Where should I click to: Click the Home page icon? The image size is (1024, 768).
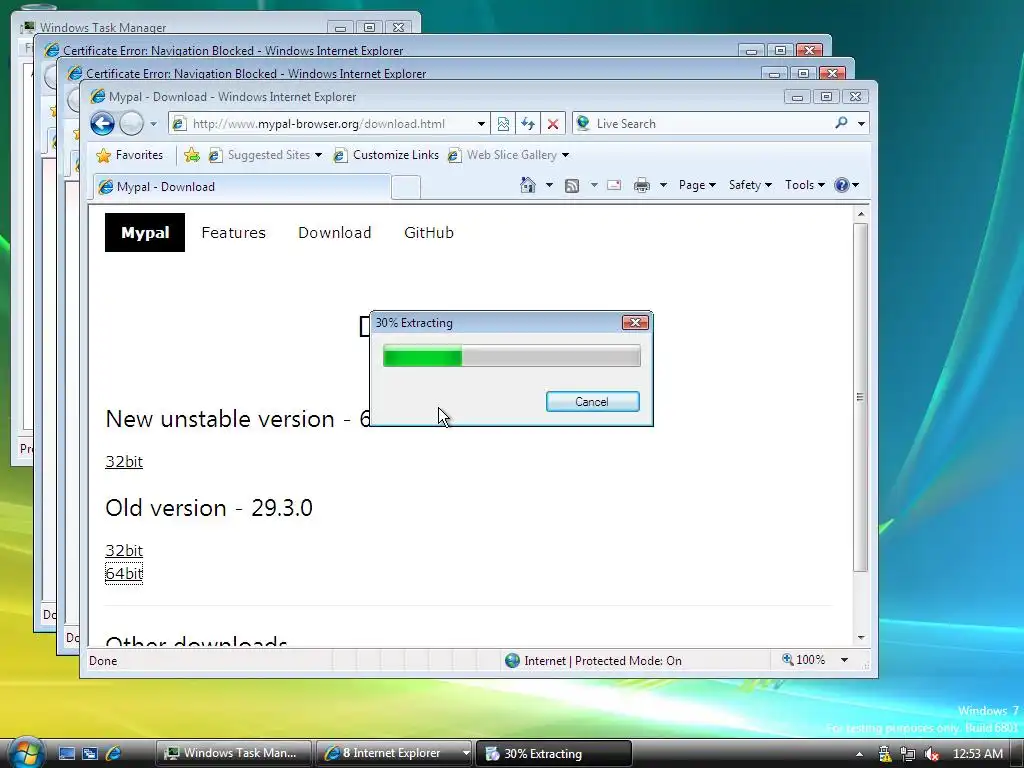point(528,185)
